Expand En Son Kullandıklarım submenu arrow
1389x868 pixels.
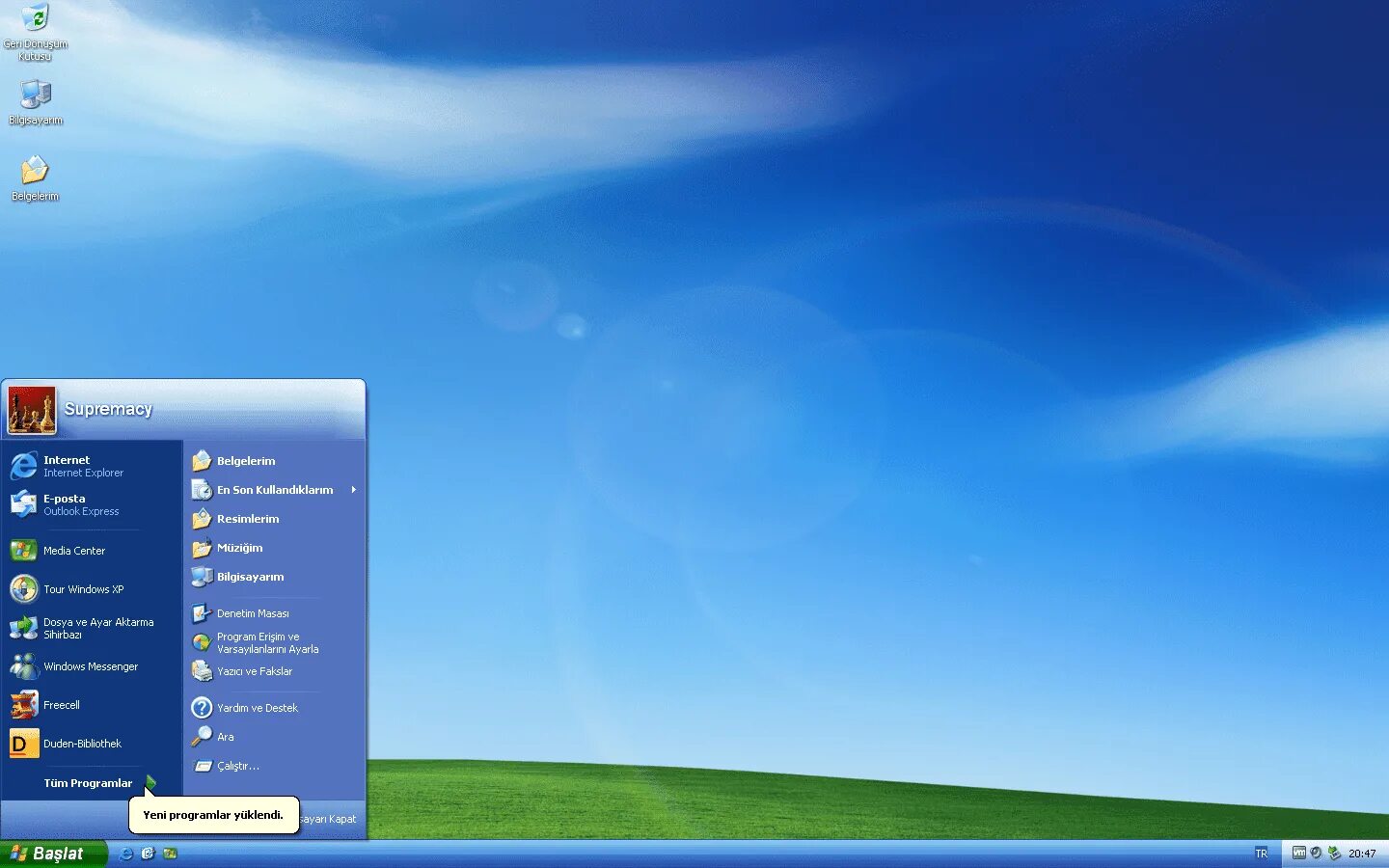click(x=354, y=490)
